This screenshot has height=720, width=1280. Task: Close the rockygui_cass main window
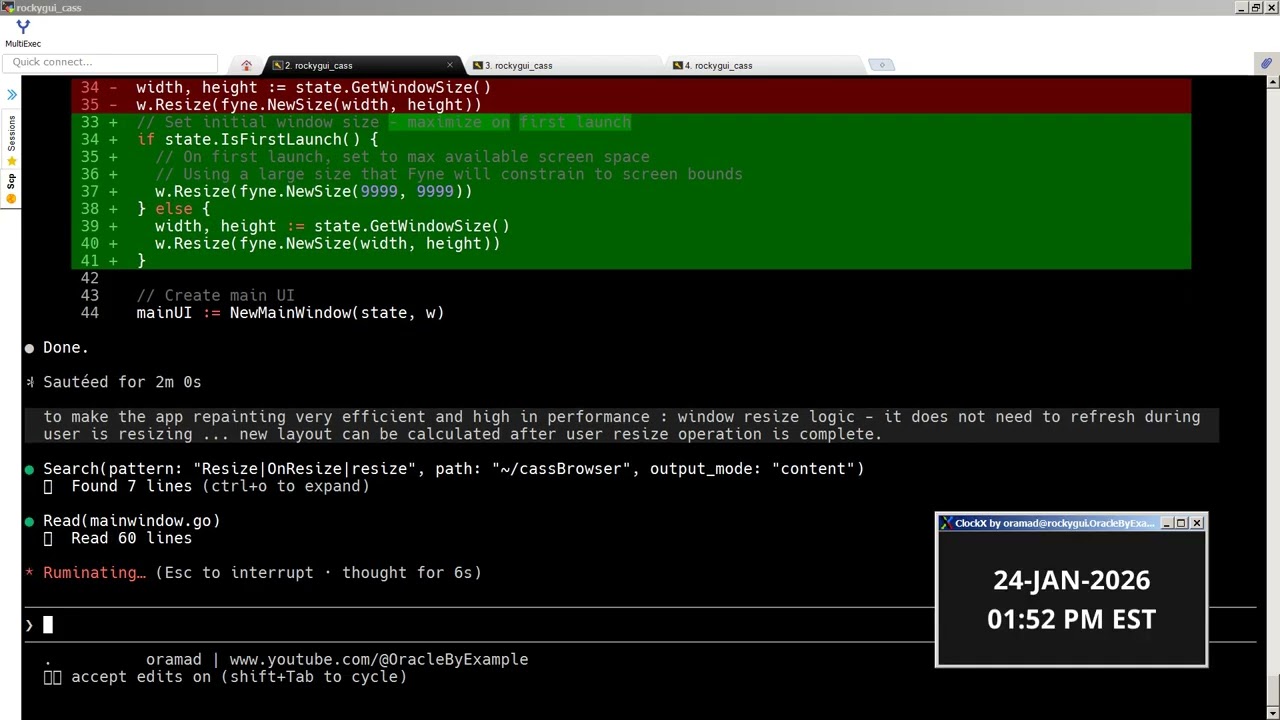(x=1271, y=7)
